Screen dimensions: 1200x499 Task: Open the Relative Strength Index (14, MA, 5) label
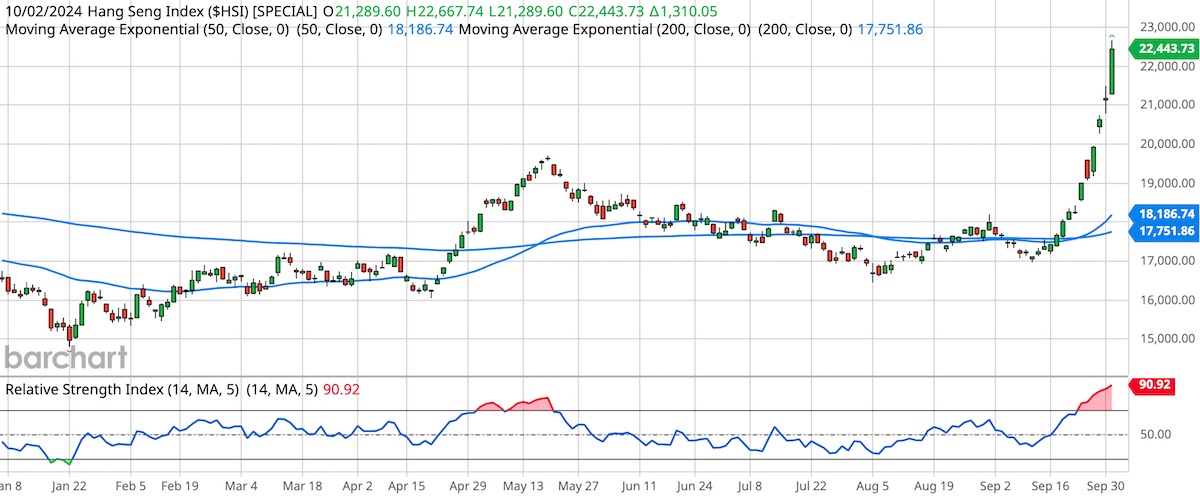click(x=122, y=390)
